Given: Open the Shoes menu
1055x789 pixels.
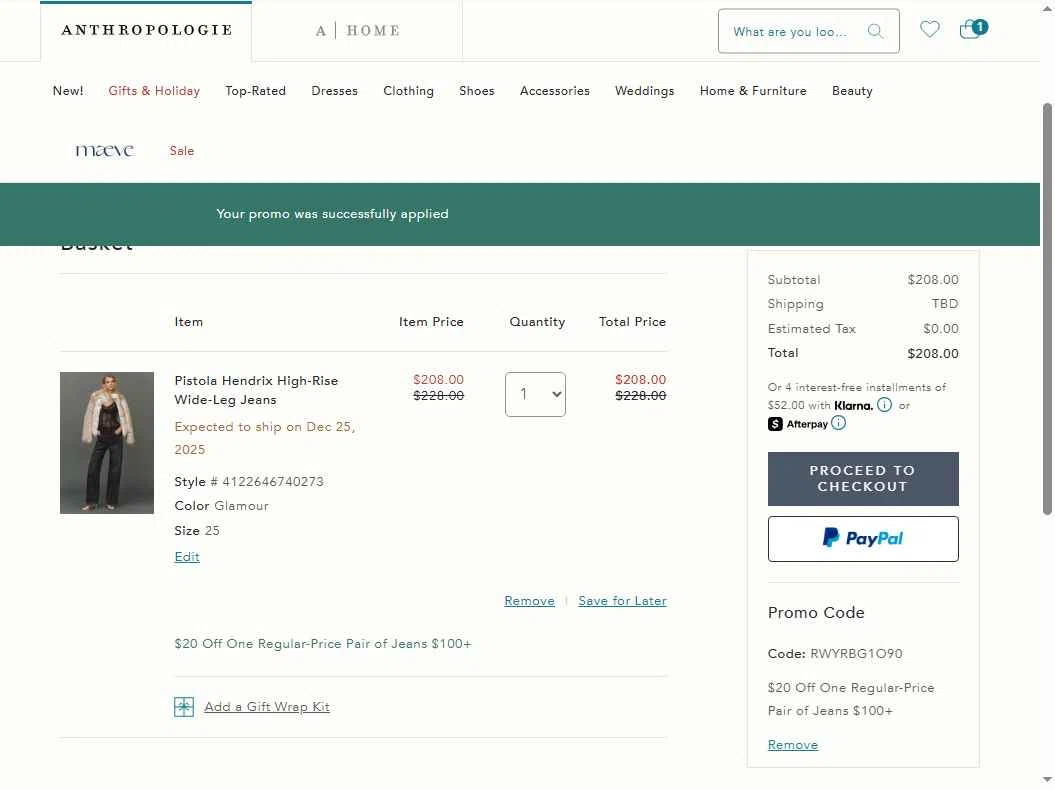Looking at the screenshot, I should [x=476, y=91].
